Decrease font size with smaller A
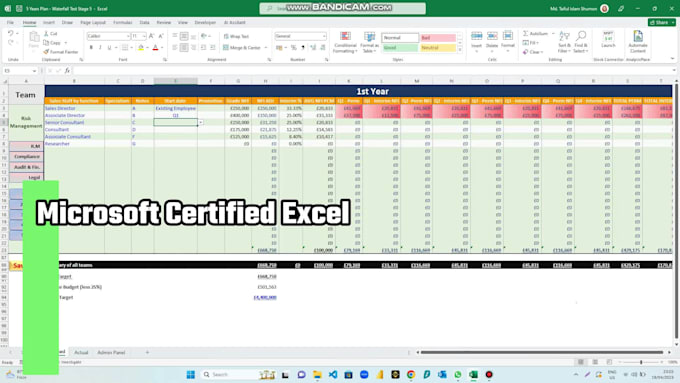 [160, 36]
